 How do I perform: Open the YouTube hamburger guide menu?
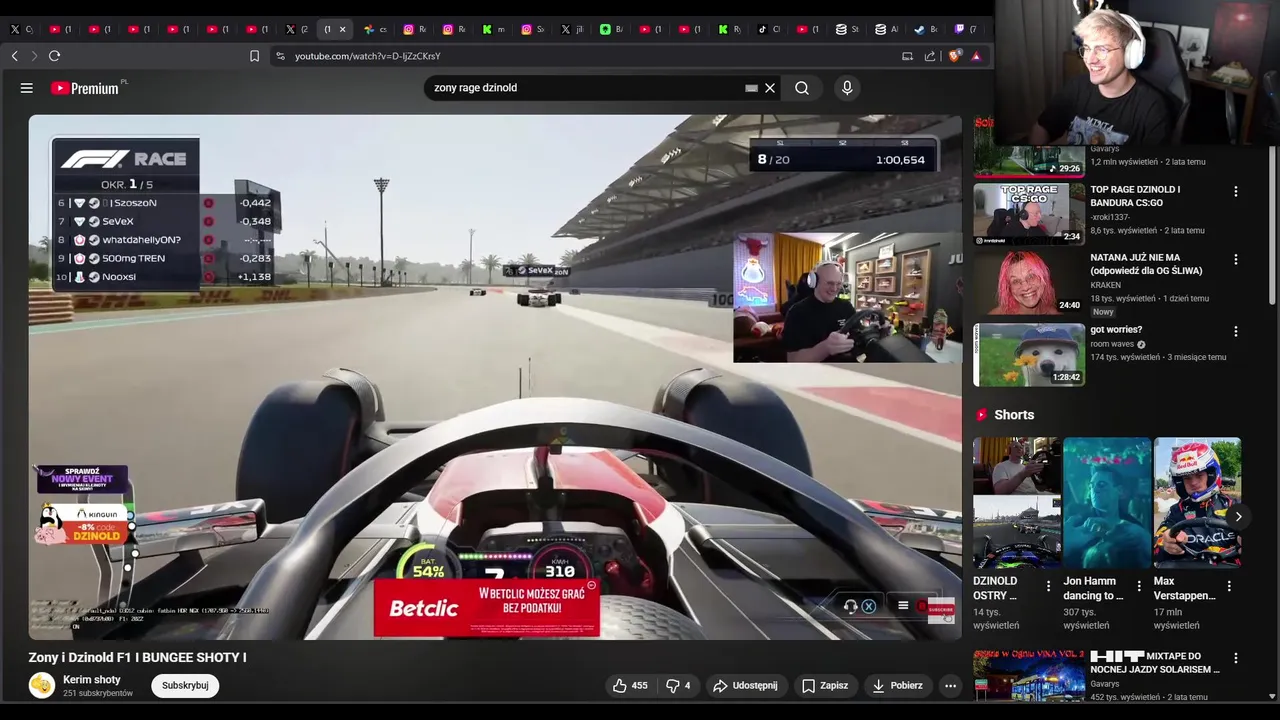pos(27,88)
